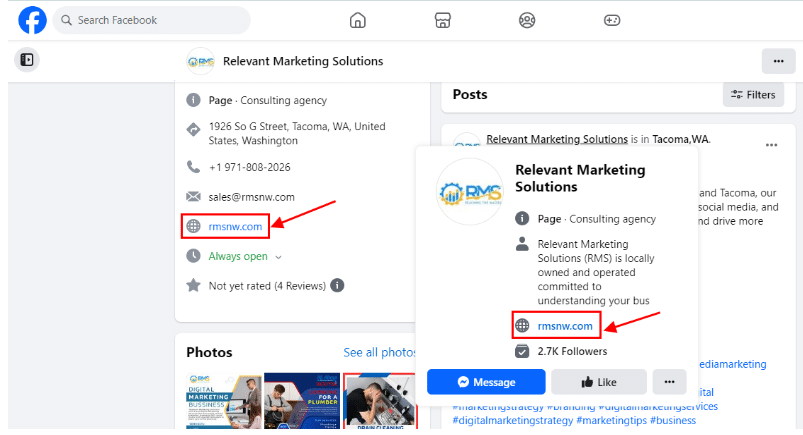The width and height of the screenshot is (803, 435).
Task: Click the Facebook logo
Action: pyautogui.click(x=32, y=20)
